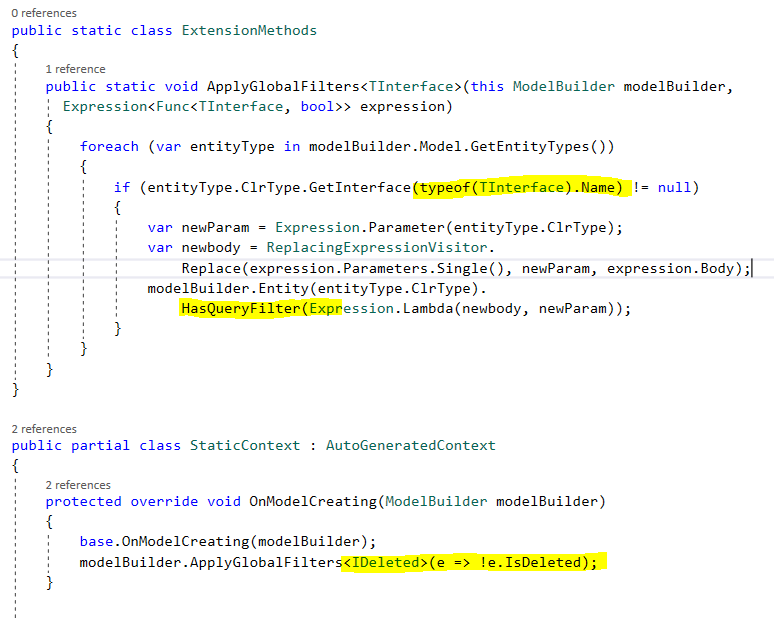774x618 pixels.
Task: Click the highlighted HasQueryFilter call
Action: (x=242, y=309)
